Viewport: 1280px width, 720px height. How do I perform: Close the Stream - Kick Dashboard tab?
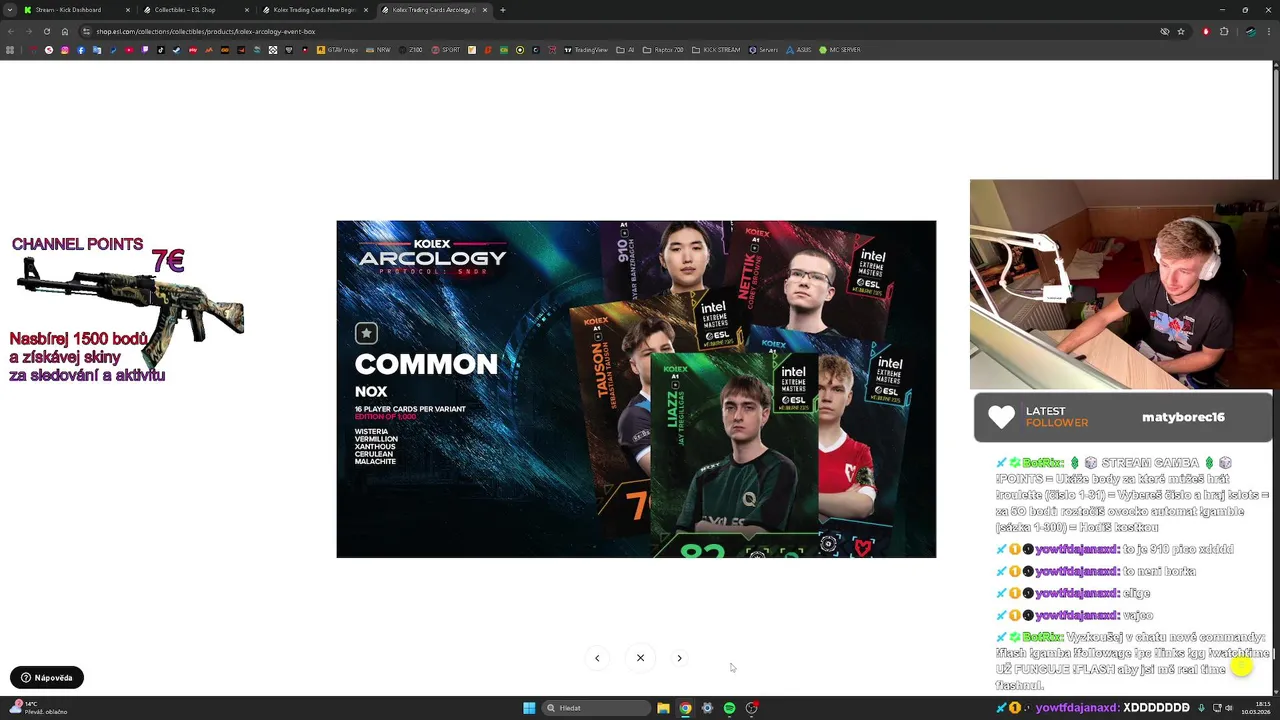pyautogui.click(x=127, y=10)
